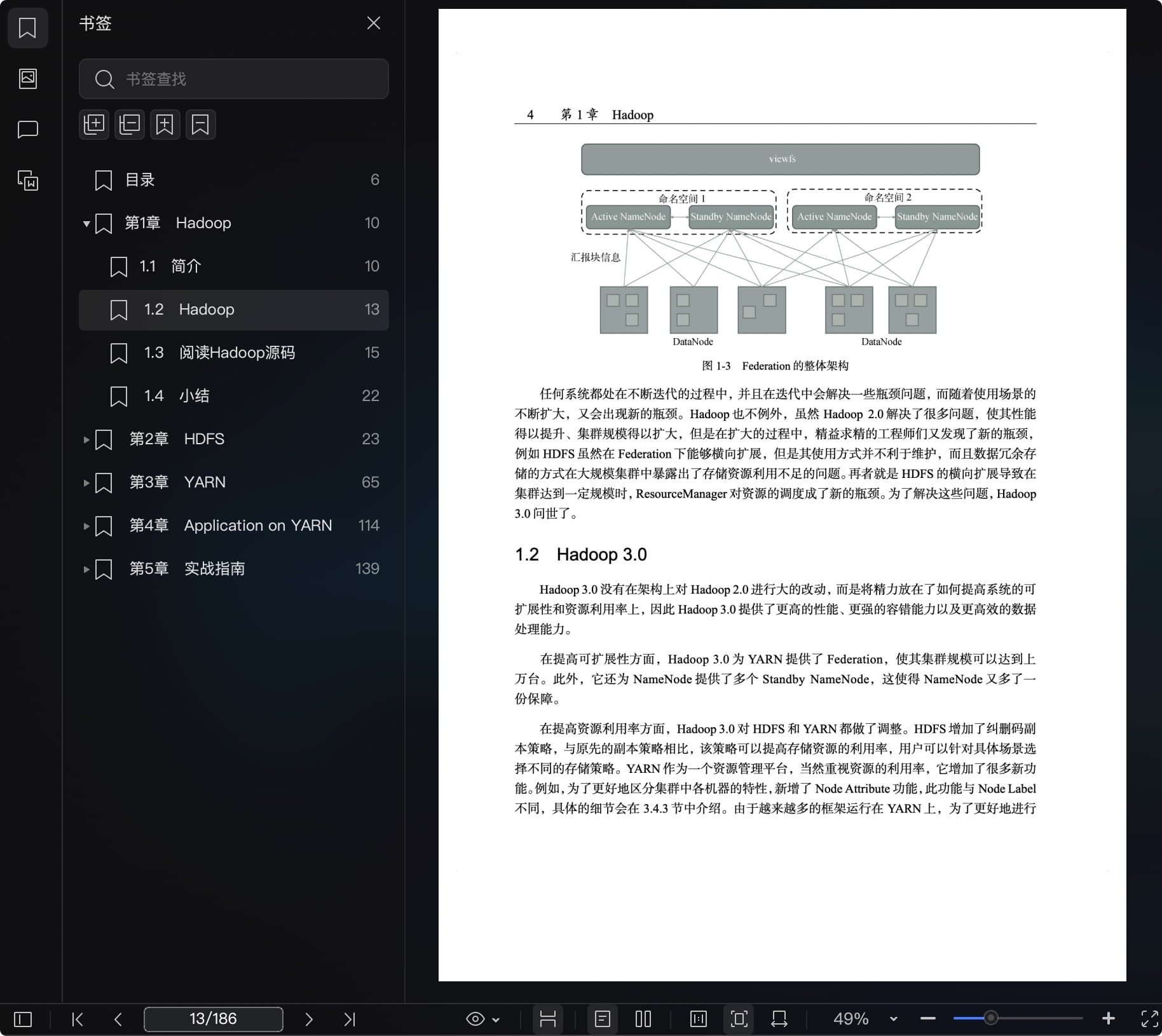This screenshot has height=1036, width=1162.
Task: Select the 1.2 Hadoop bookmark
Action: point(234,310)
